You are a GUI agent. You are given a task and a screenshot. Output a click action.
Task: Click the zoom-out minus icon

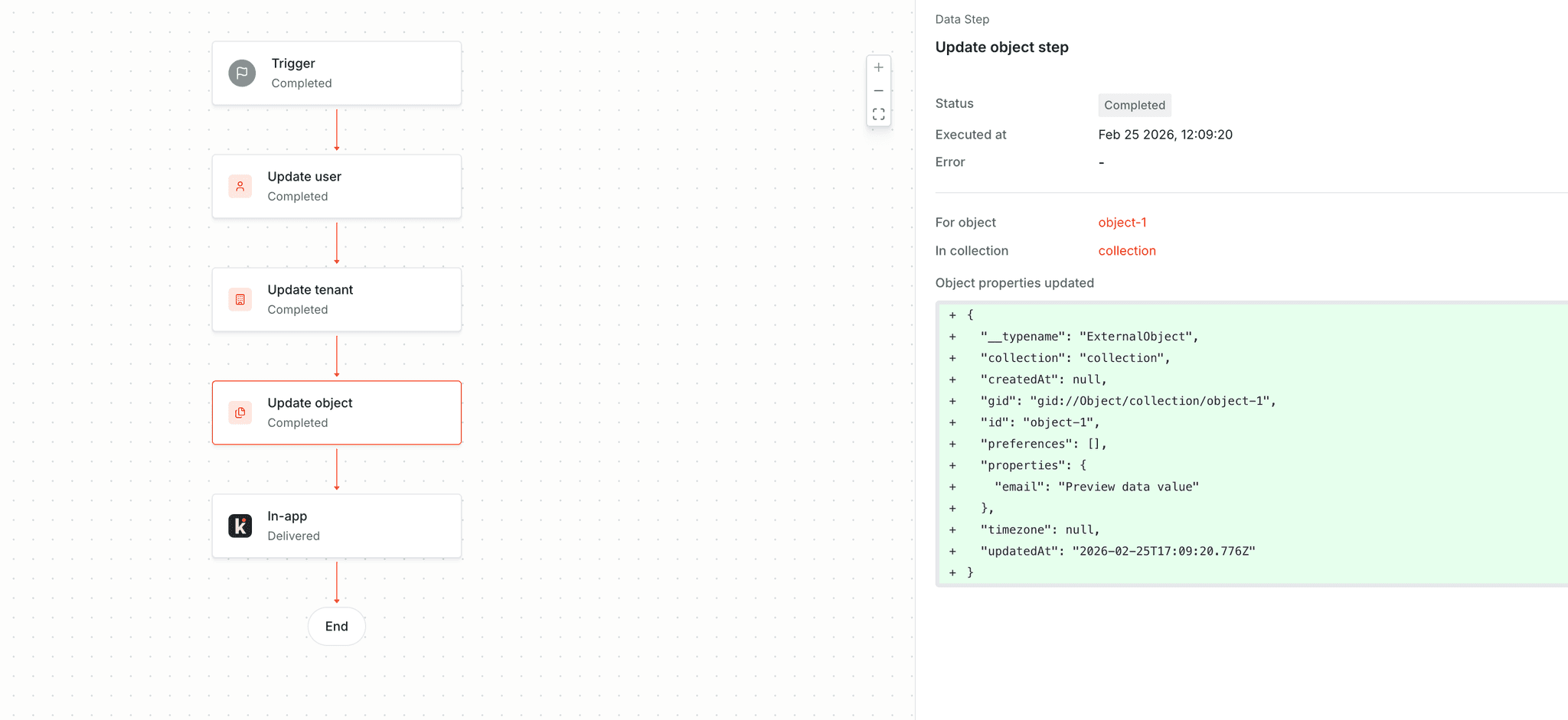pos(878,90)
